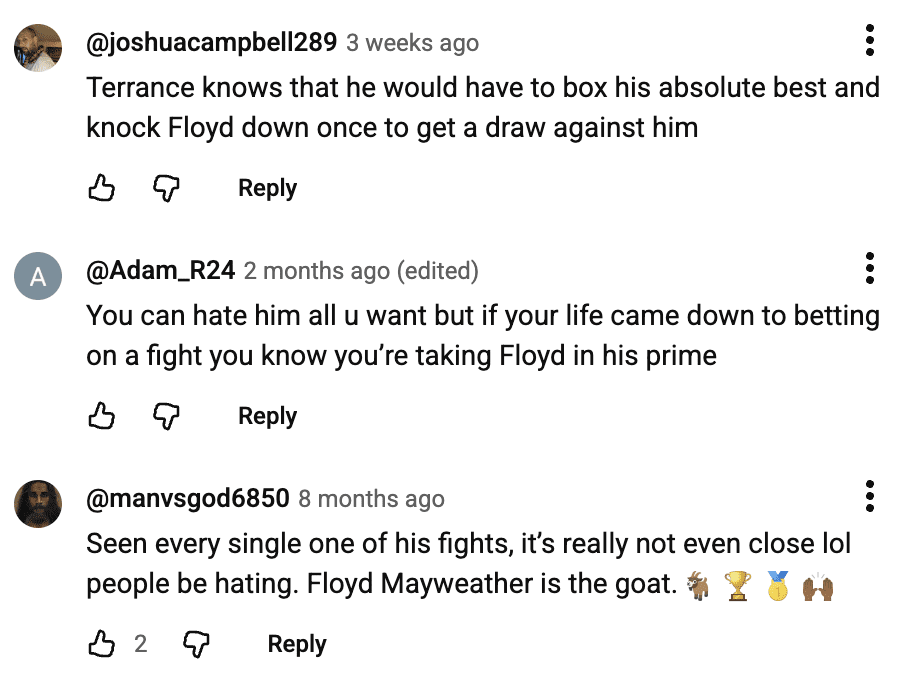The height and width of the screenshot is (686, 916).
Task: Open options menu for @joshuacampbell289 comment
Action: (x=870, y=40)
